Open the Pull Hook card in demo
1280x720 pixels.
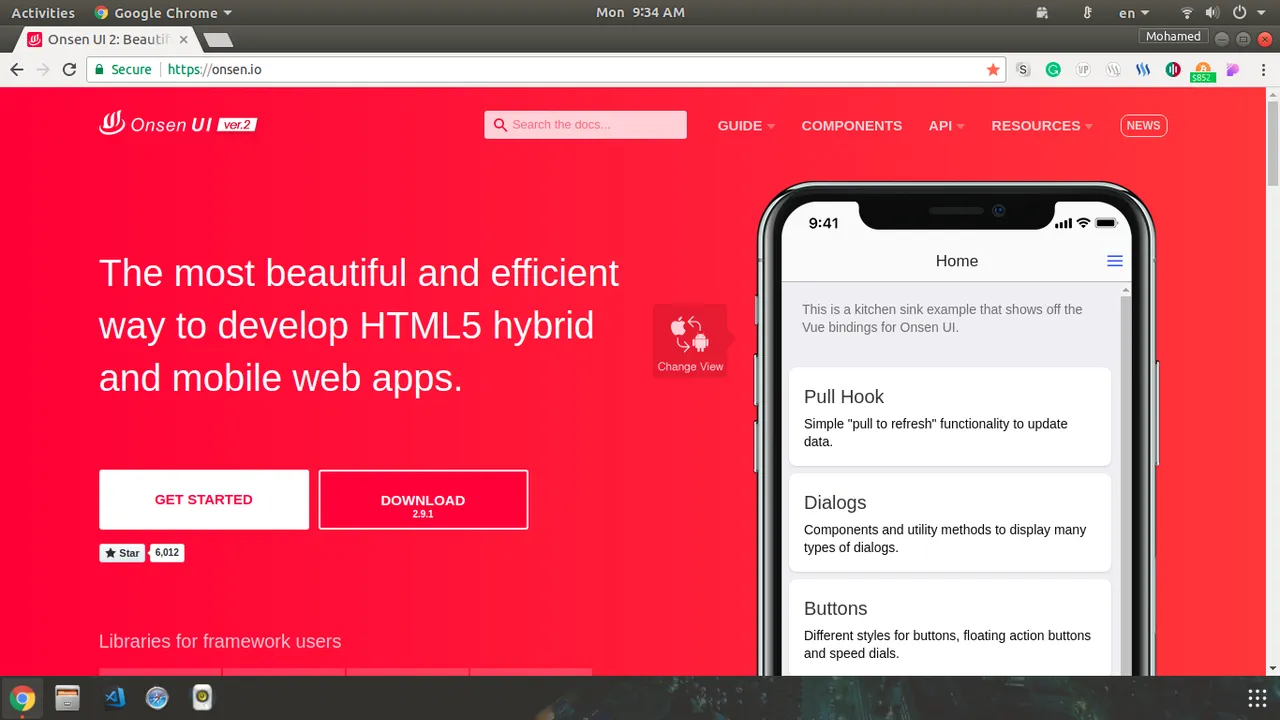pyautogui.click(x=950, y=416)
